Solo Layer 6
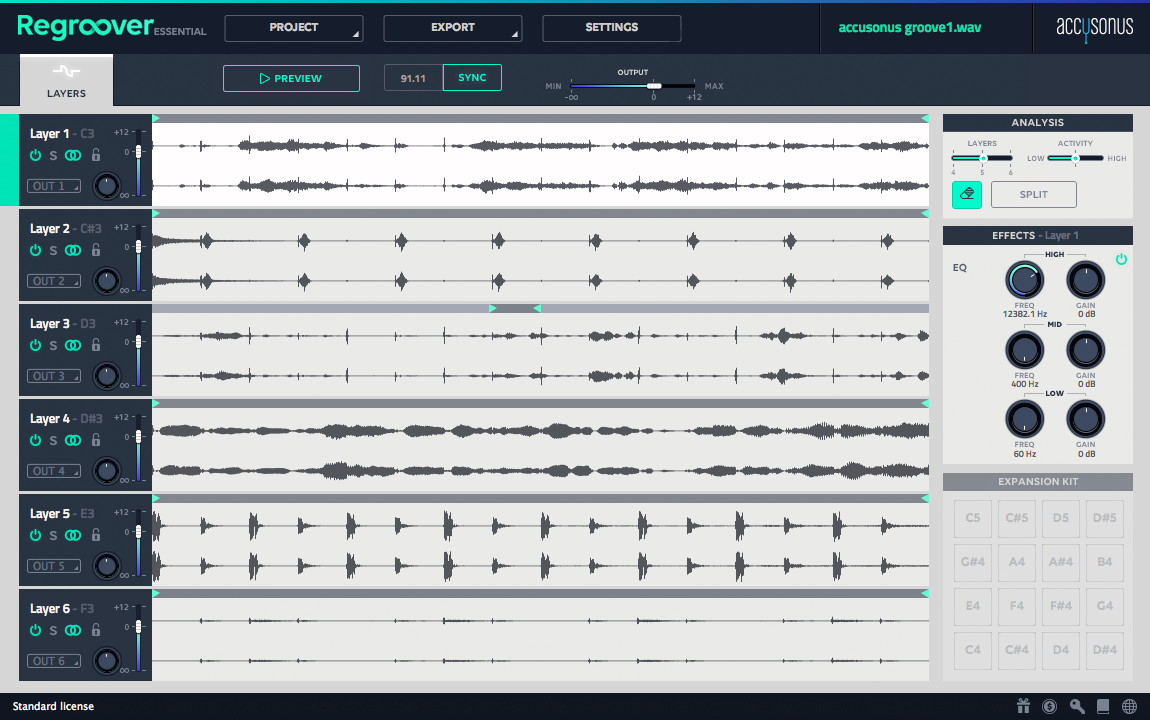This screenshot has height=720, width=1150. 53,630
